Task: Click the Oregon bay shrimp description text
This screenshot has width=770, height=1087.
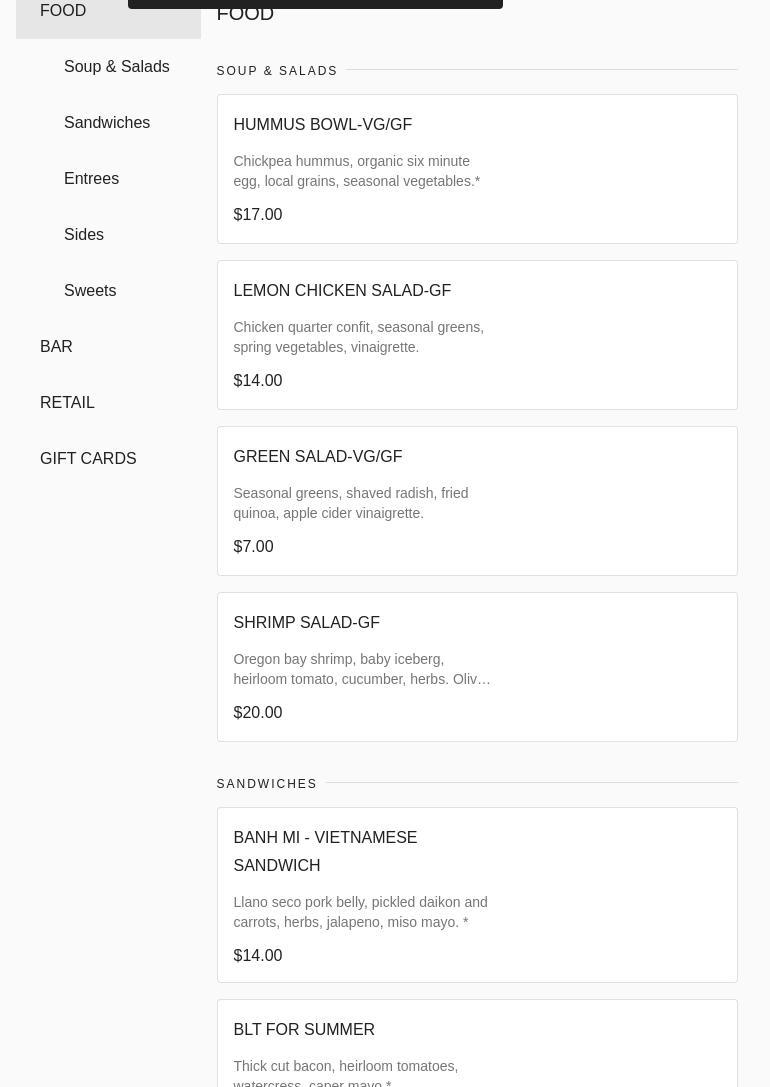Action: tap(361, 669)
